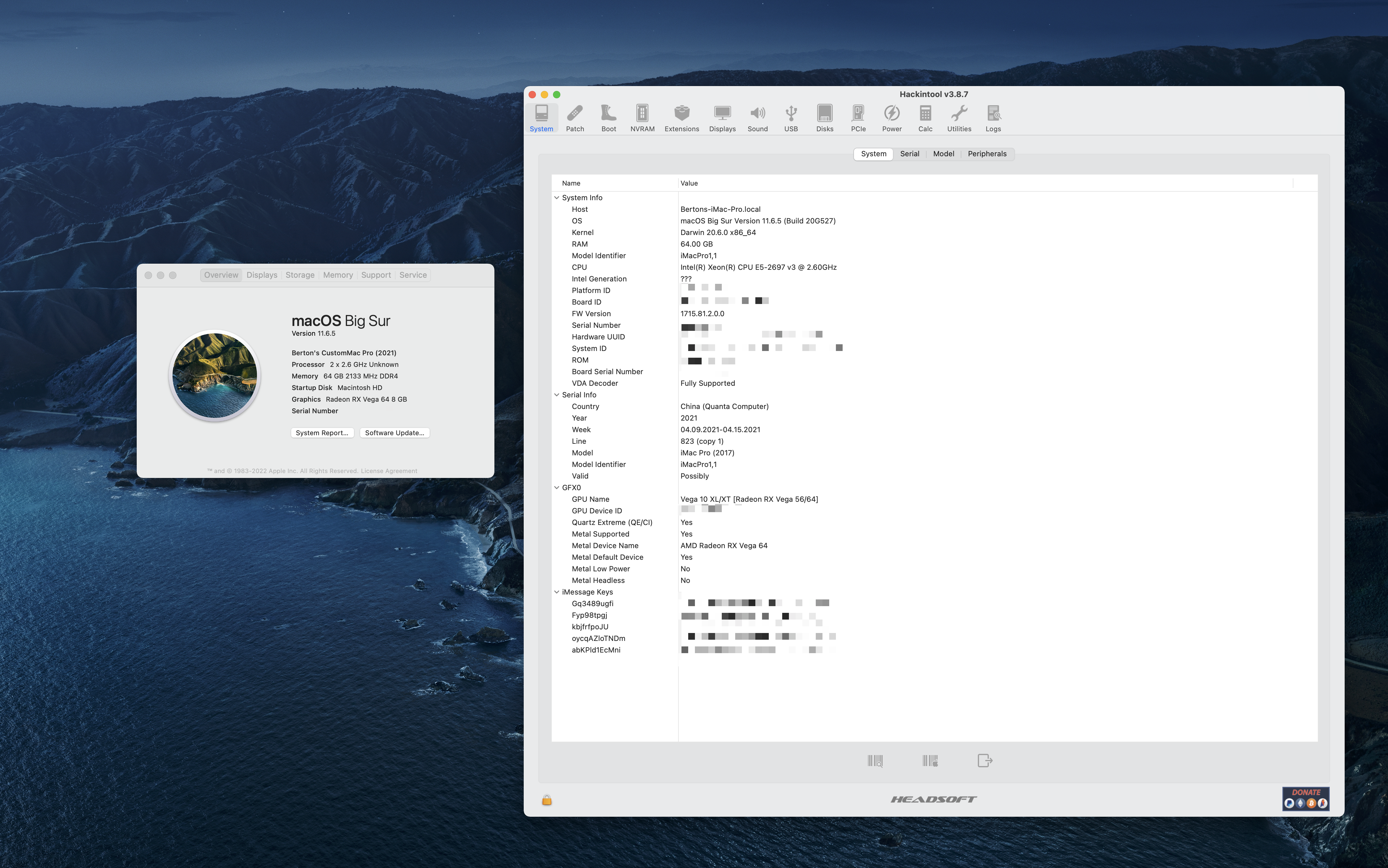Select the Model tab in Hackintool
The width and height of the screenshot is (1388, 868).
(x=943, y=153)
